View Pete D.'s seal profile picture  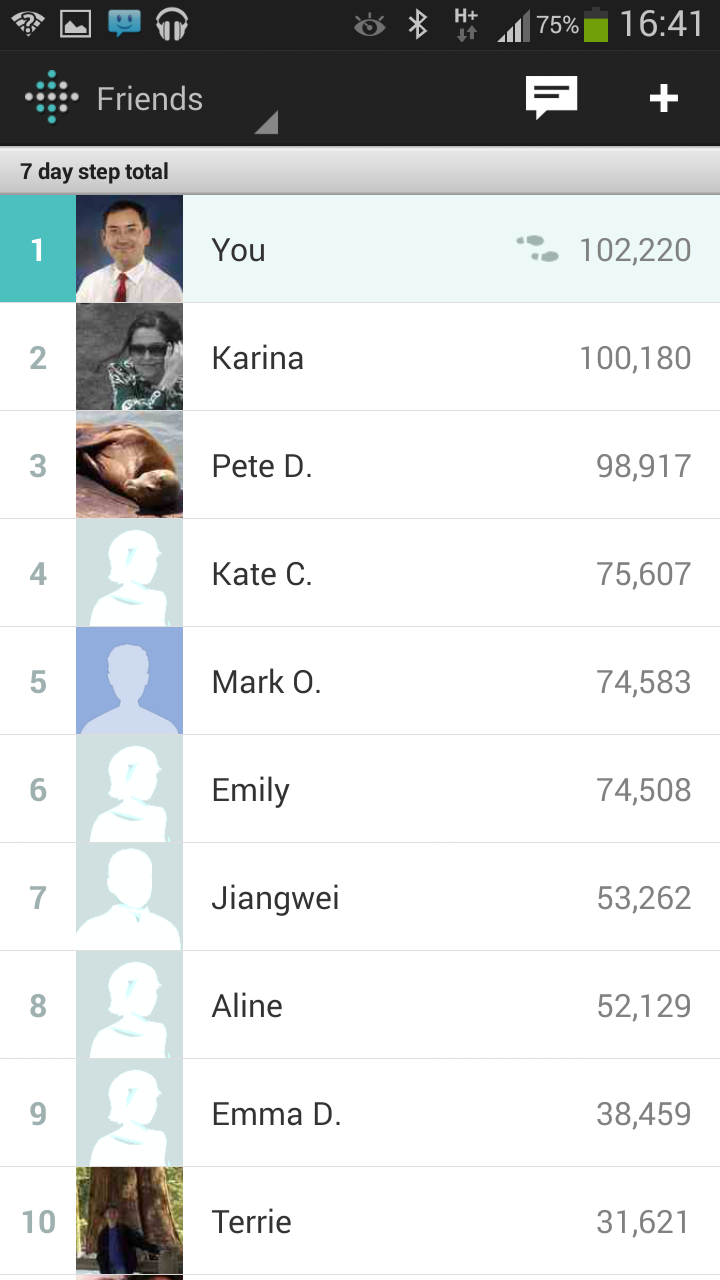pos(129,465)
